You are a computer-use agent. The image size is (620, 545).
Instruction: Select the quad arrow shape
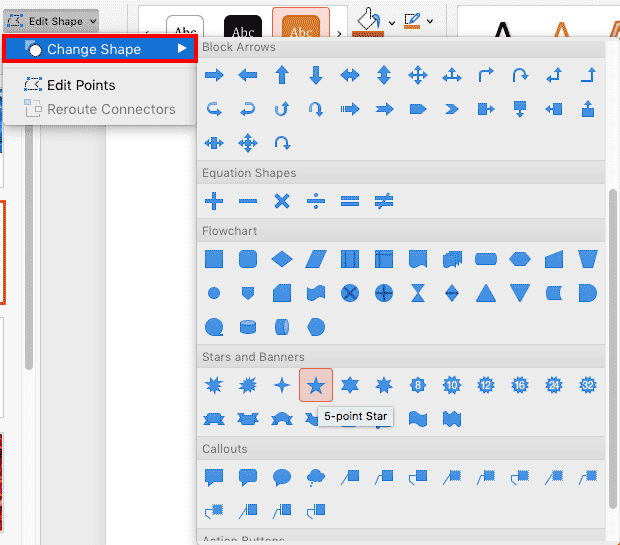pyautogui.click(x=418, y=75)
